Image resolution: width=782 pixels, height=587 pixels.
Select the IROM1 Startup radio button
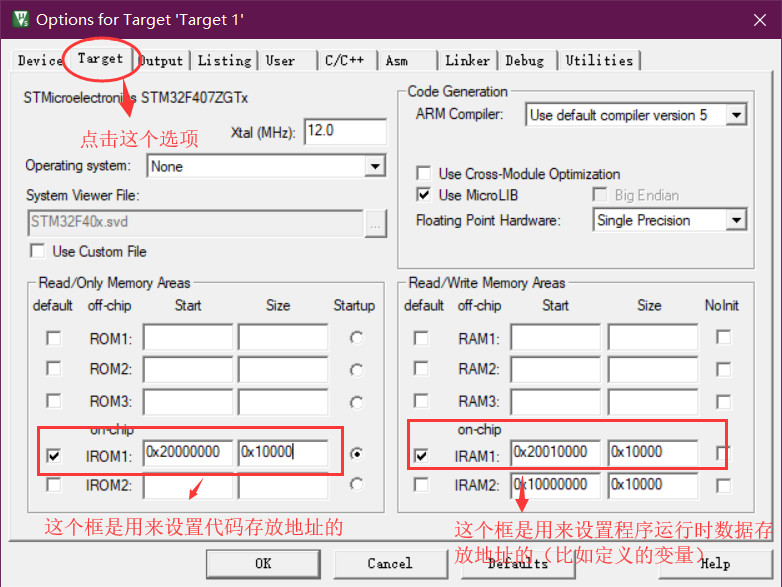click(356, 454)
